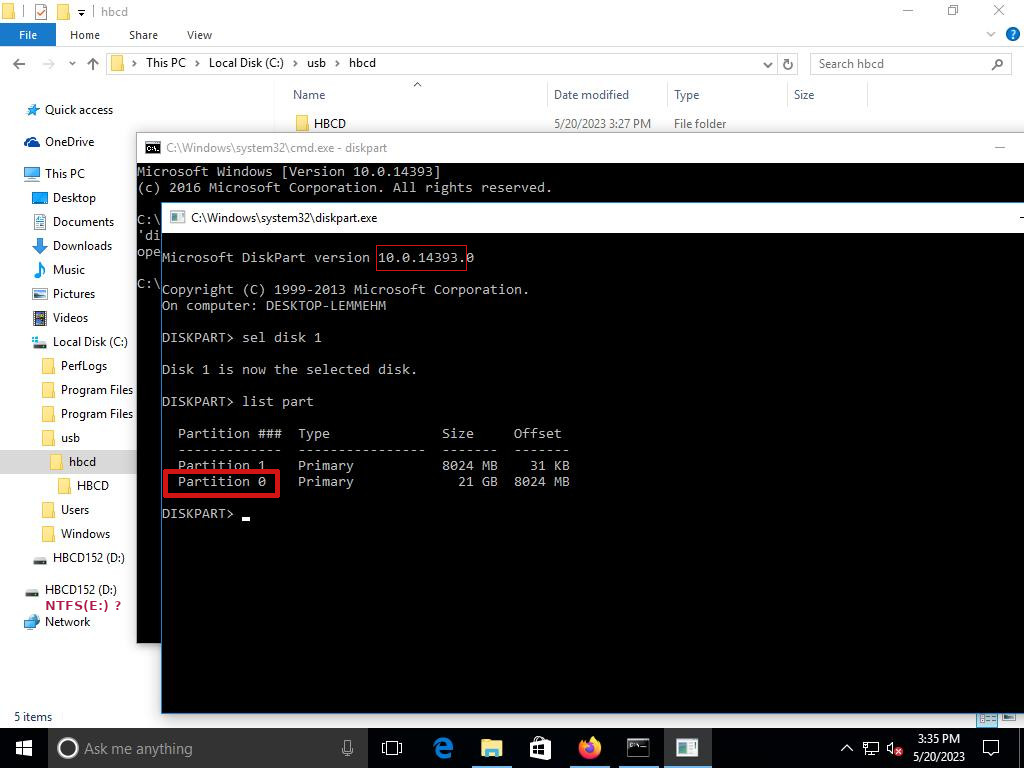The width and height of the screenshot is (1024, 768).
Task: Open the HBCD folder in list
Action: pos(329,124)
